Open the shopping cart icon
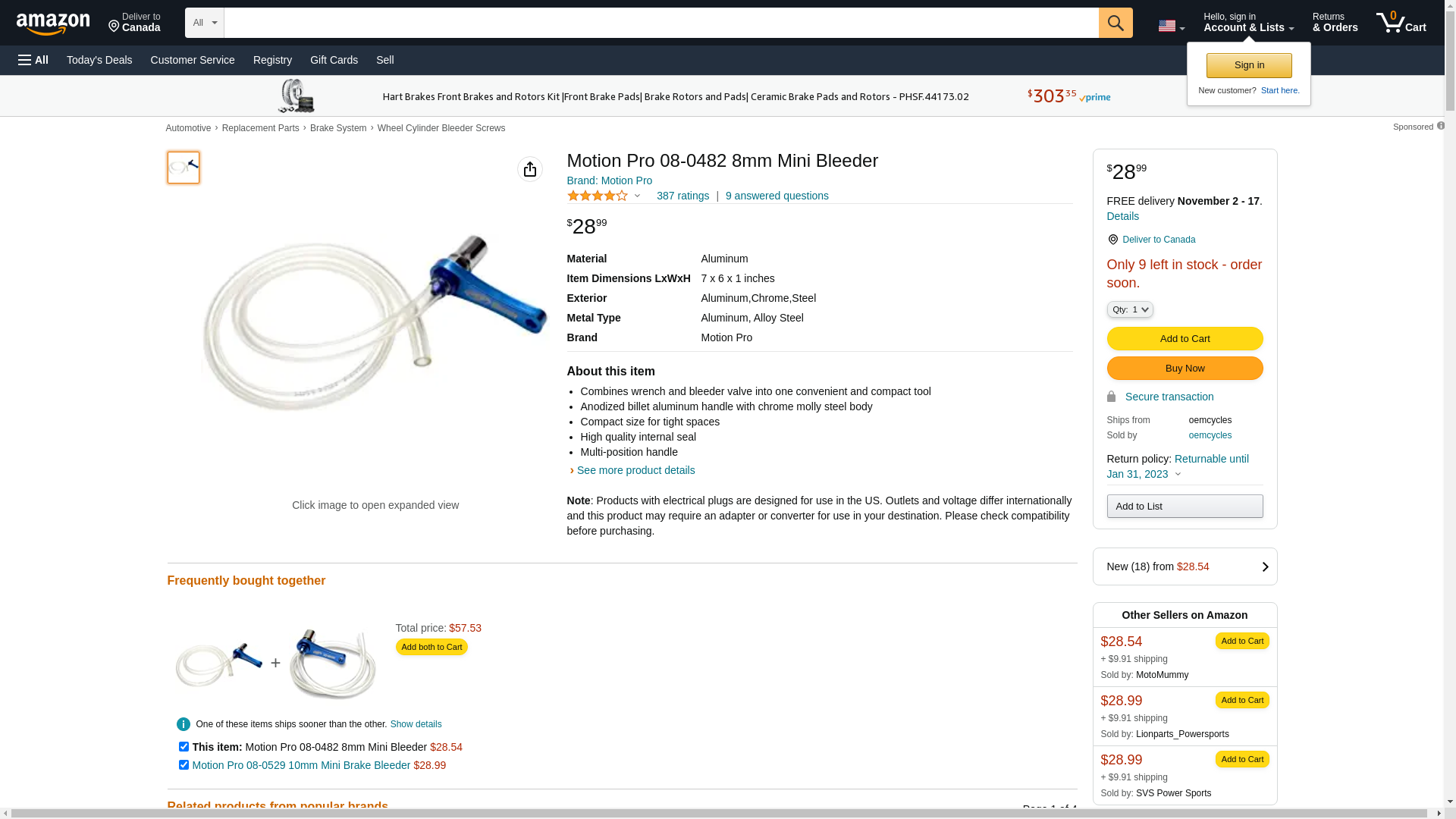 pyautogui.click(x=1400, y=23)
